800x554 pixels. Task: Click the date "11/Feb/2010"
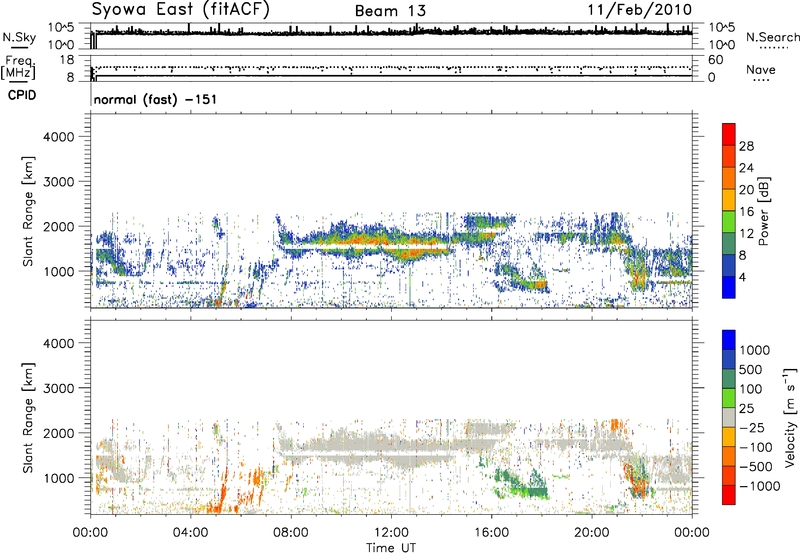[640, 10]
